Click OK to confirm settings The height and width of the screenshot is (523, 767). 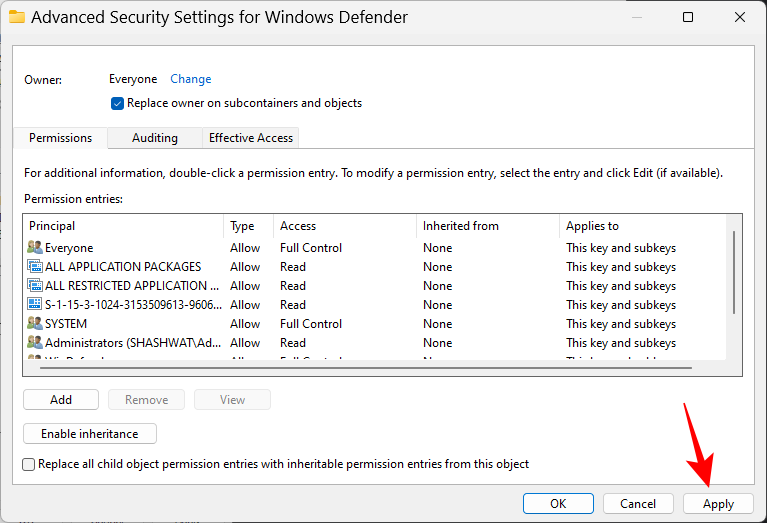pos(558,504)
